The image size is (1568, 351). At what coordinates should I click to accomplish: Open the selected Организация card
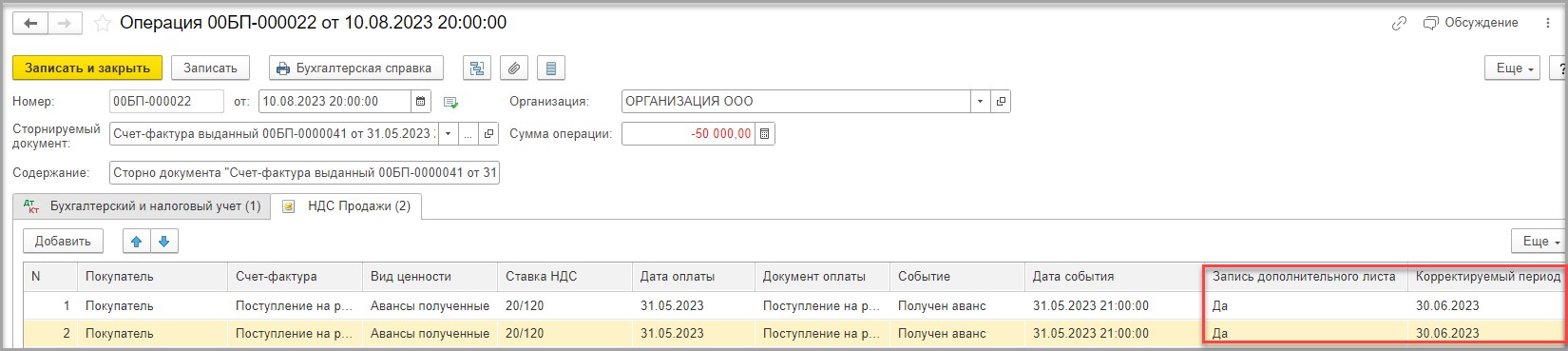coord(1001,102)
